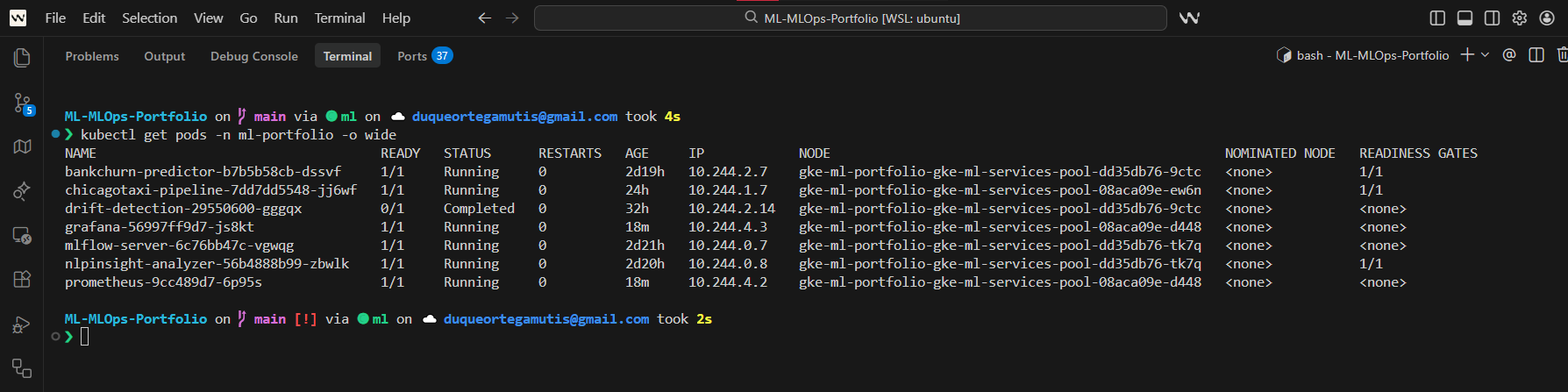Click the Remote Explorer sidebar icon
1568x392 pixels.
(x=22, y=236)
